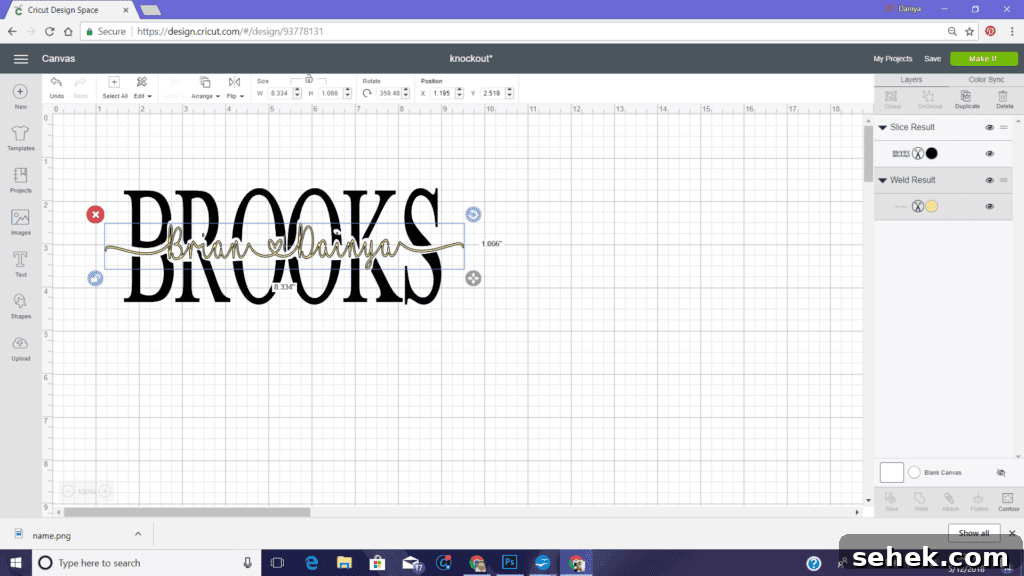Open the Arrange dropdown
The width and height of the screenshot is (1024, 576).
[205, 87]
